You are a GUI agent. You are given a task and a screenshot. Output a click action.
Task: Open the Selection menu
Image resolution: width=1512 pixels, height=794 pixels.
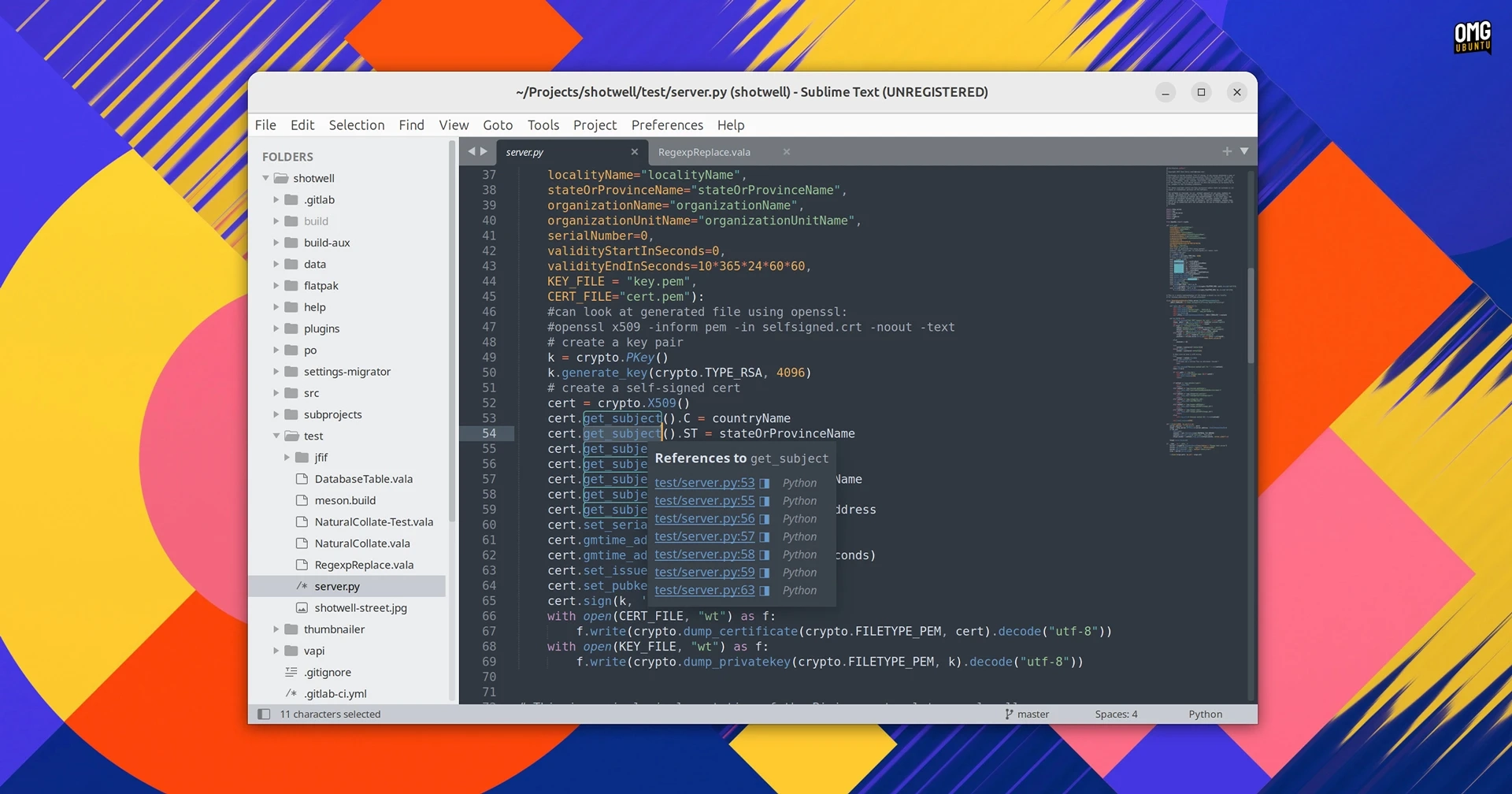[357, 125]
